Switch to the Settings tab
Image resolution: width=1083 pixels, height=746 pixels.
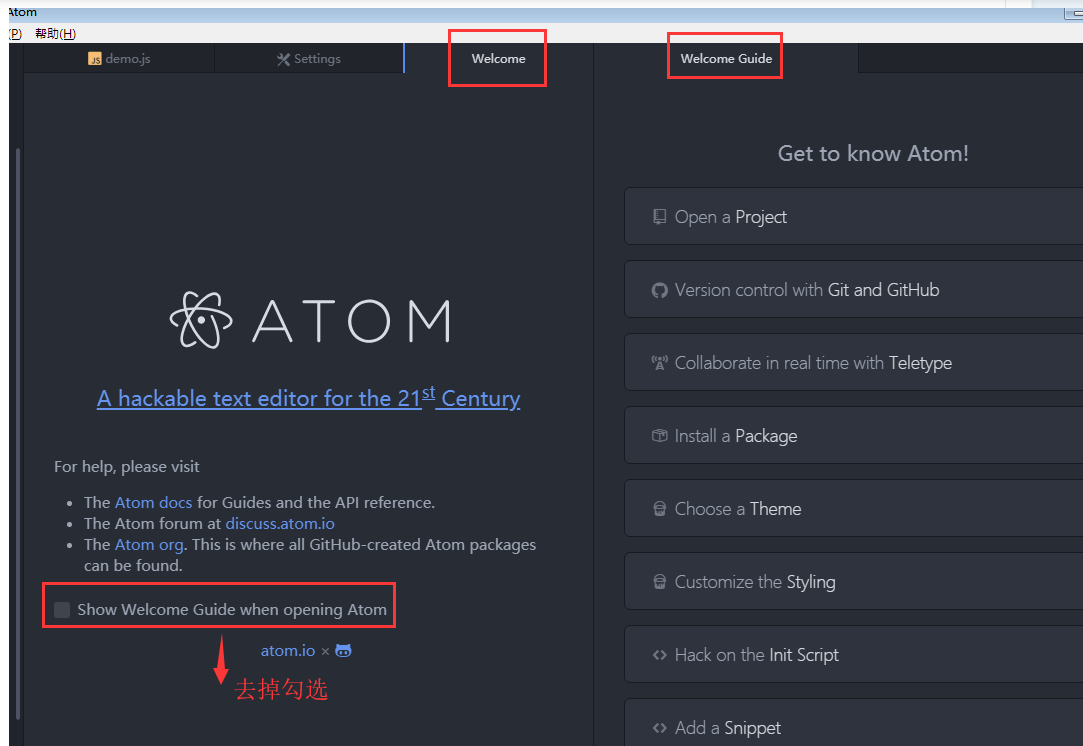309,59
